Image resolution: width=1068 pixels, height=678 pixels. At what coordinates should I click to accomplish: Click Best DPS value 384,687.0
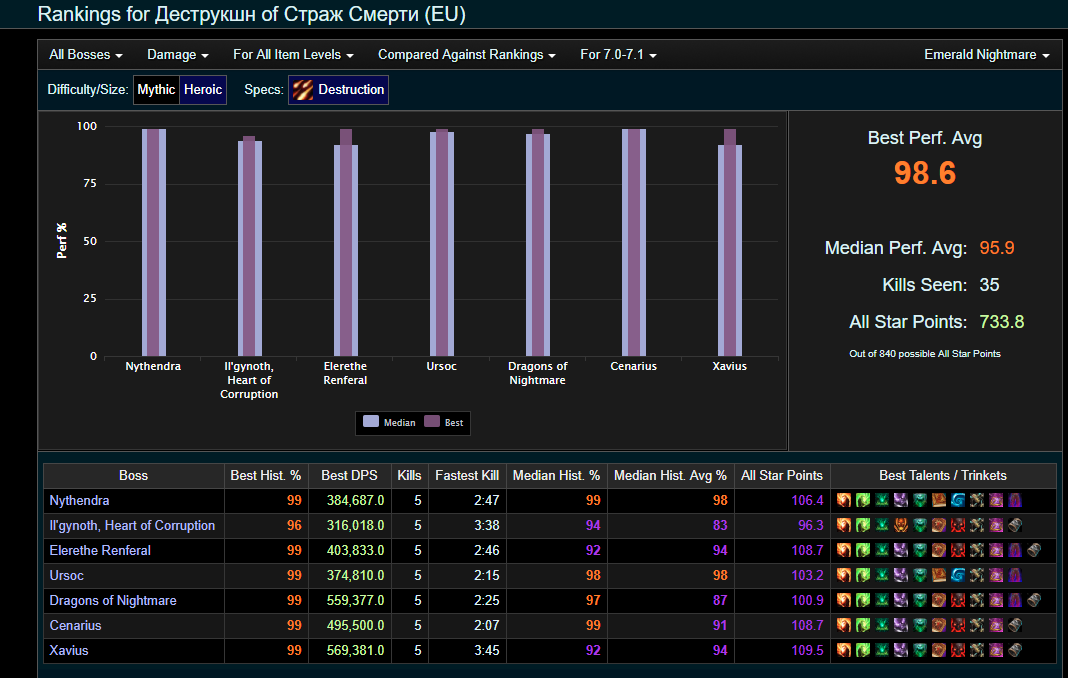pyautogui.click(x=356, y=500)
